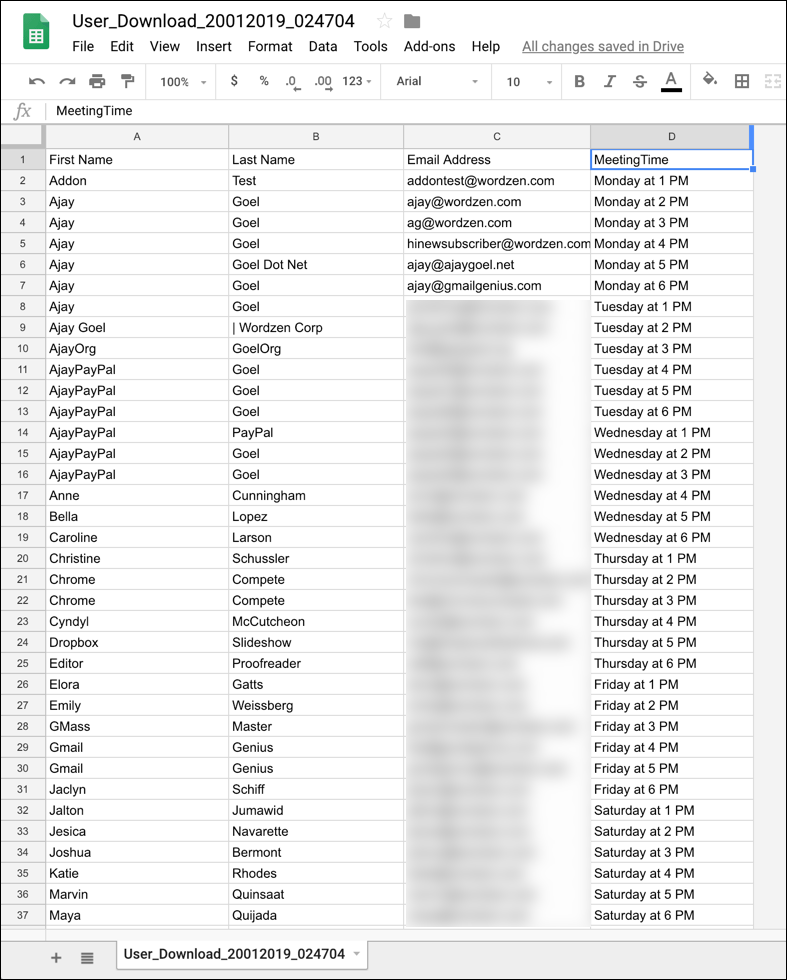Click the undo arrow icon
The image size is (787, 980).
(x=37, y=82)
